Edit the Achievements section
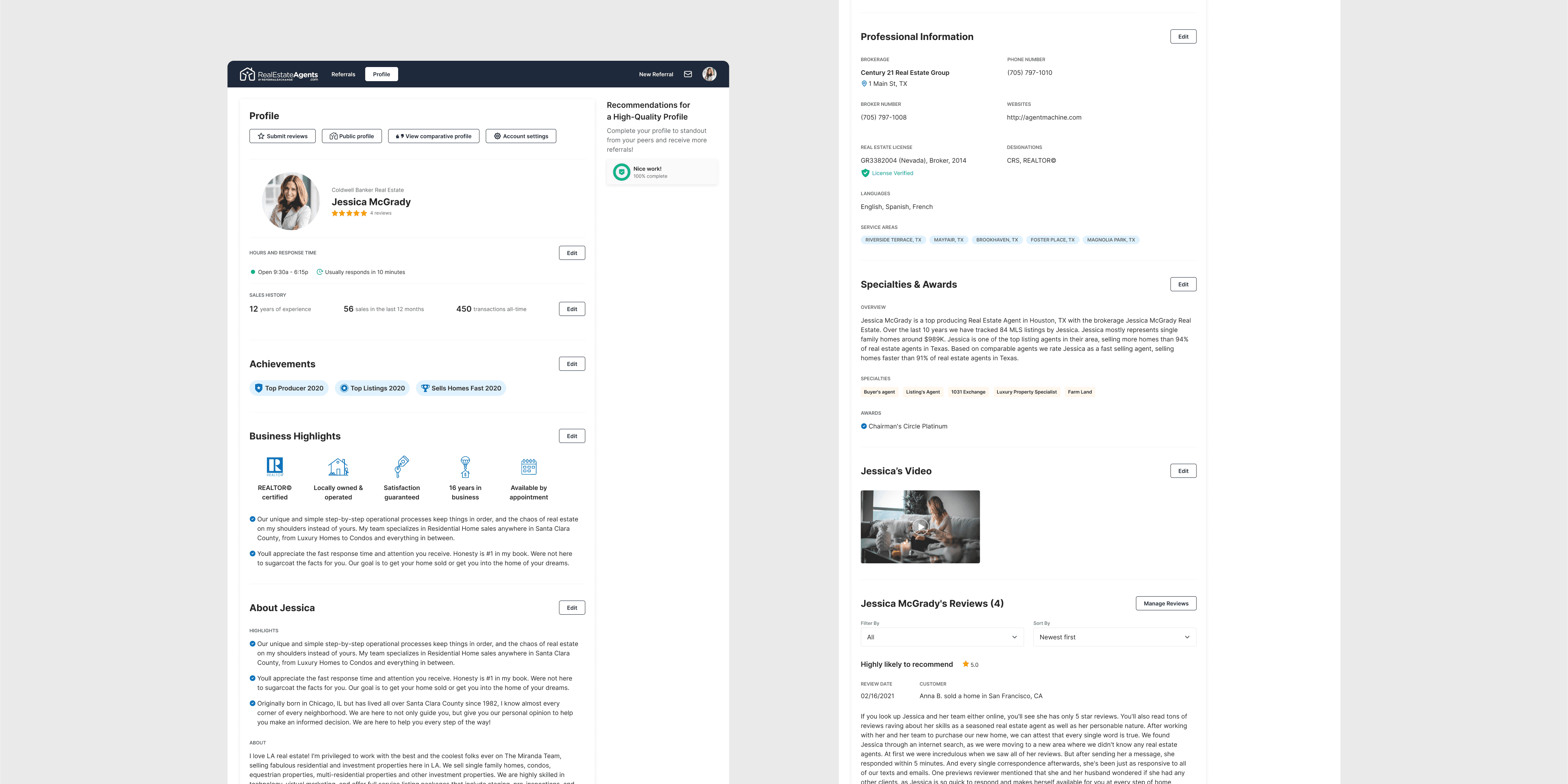This screenshot has height=784, width=1568. tap(571, 364)
